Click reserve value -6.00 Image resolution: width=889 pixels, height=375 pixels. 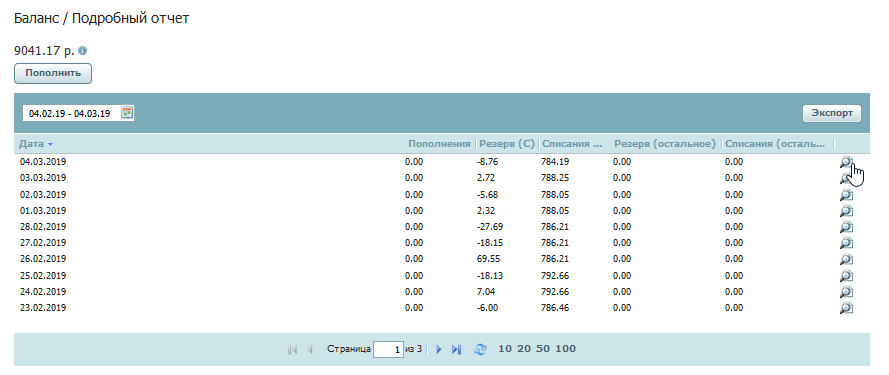click(488, 308)
